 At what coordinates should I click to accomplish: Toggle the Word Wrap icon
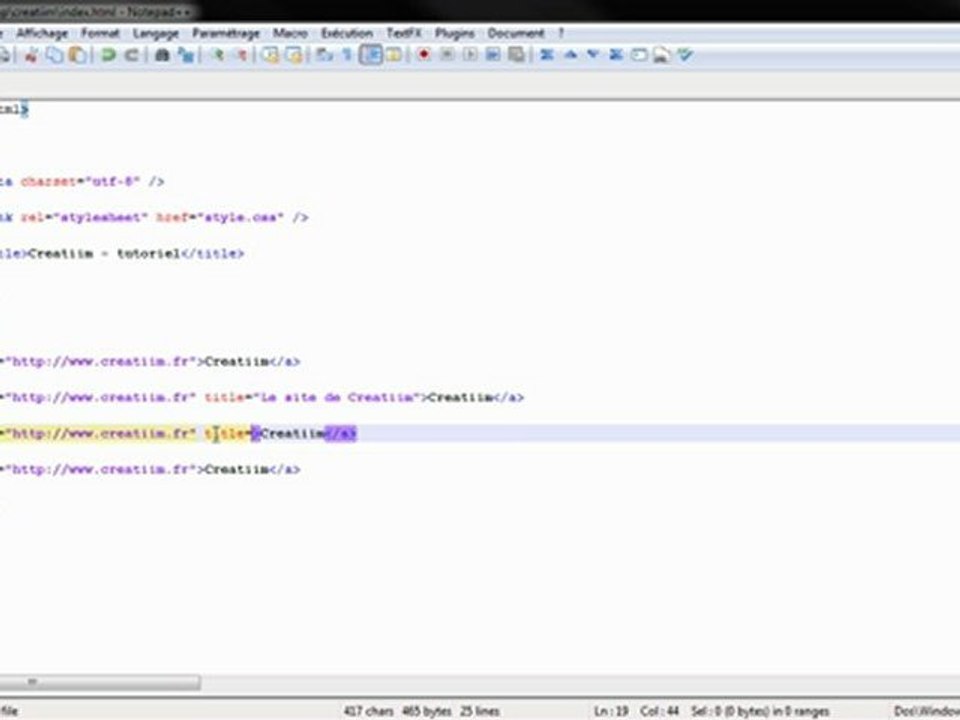(324, 55)
